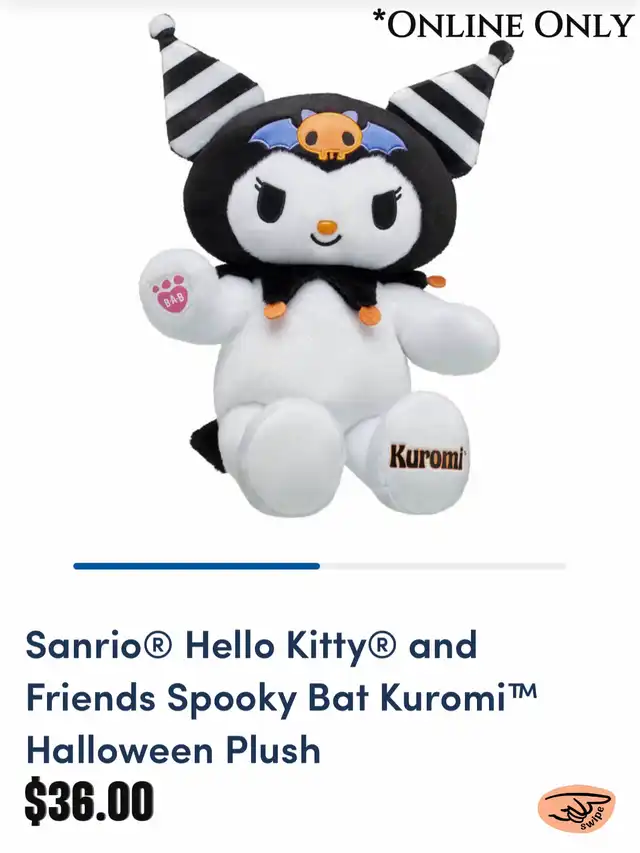Open the Spooky Bat Kuromi product title
This screenshot has height=853, width=640.
coord(281,697)
